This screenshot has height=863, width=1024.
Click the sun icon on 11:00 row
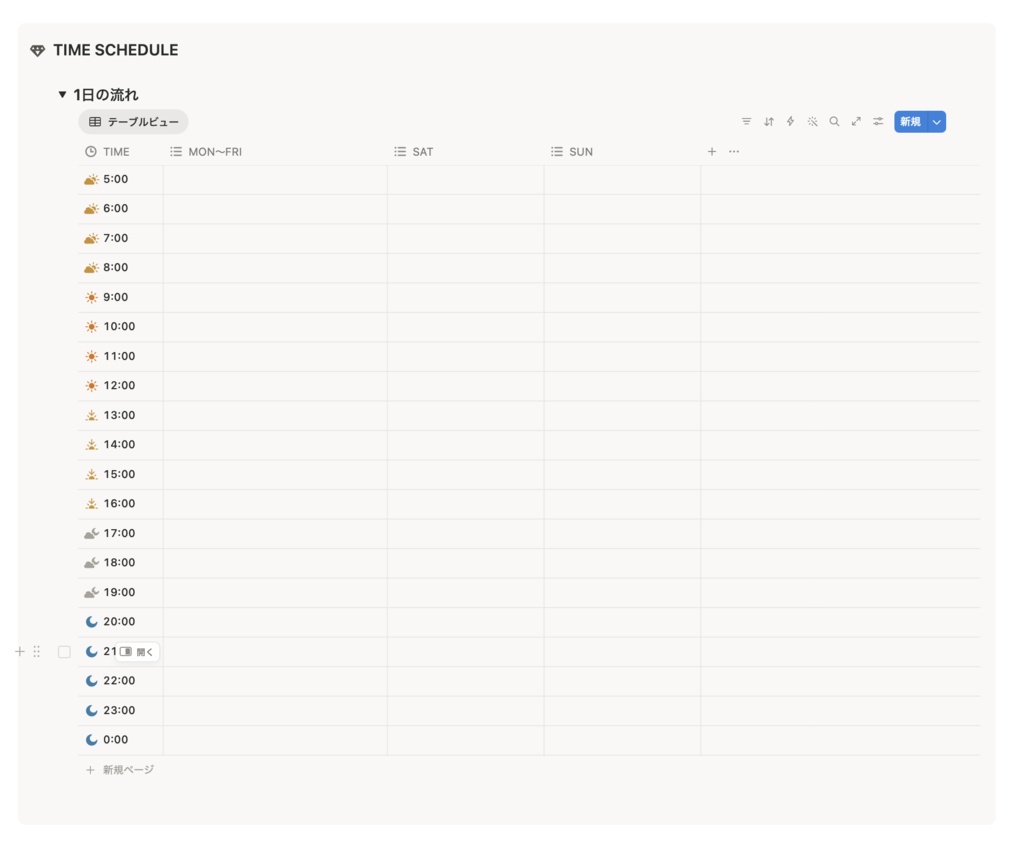91,356
